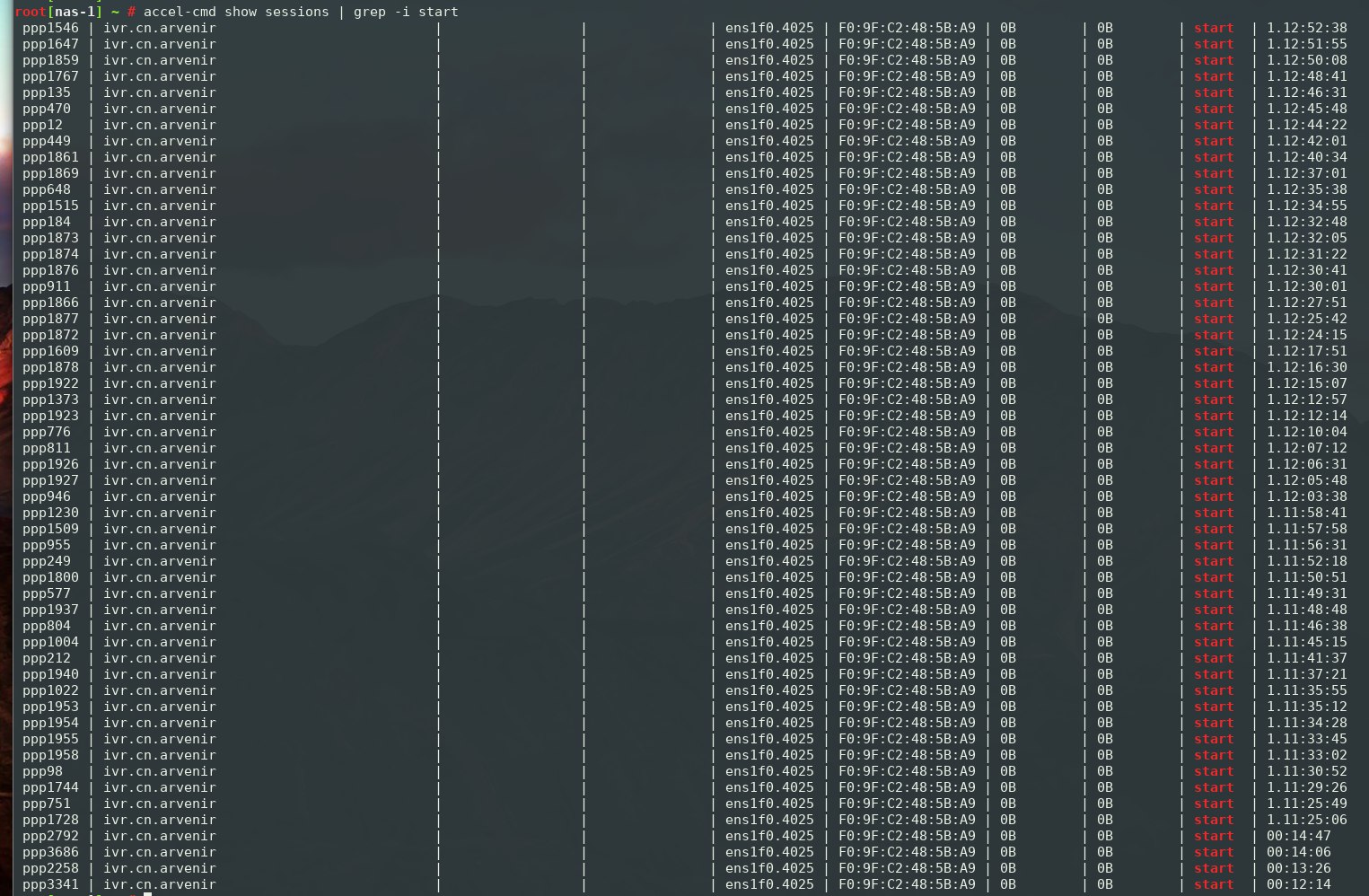Select MAC address in the ppp1647 row
Viewport: 1369px width, 896px height.
[907, 44]
